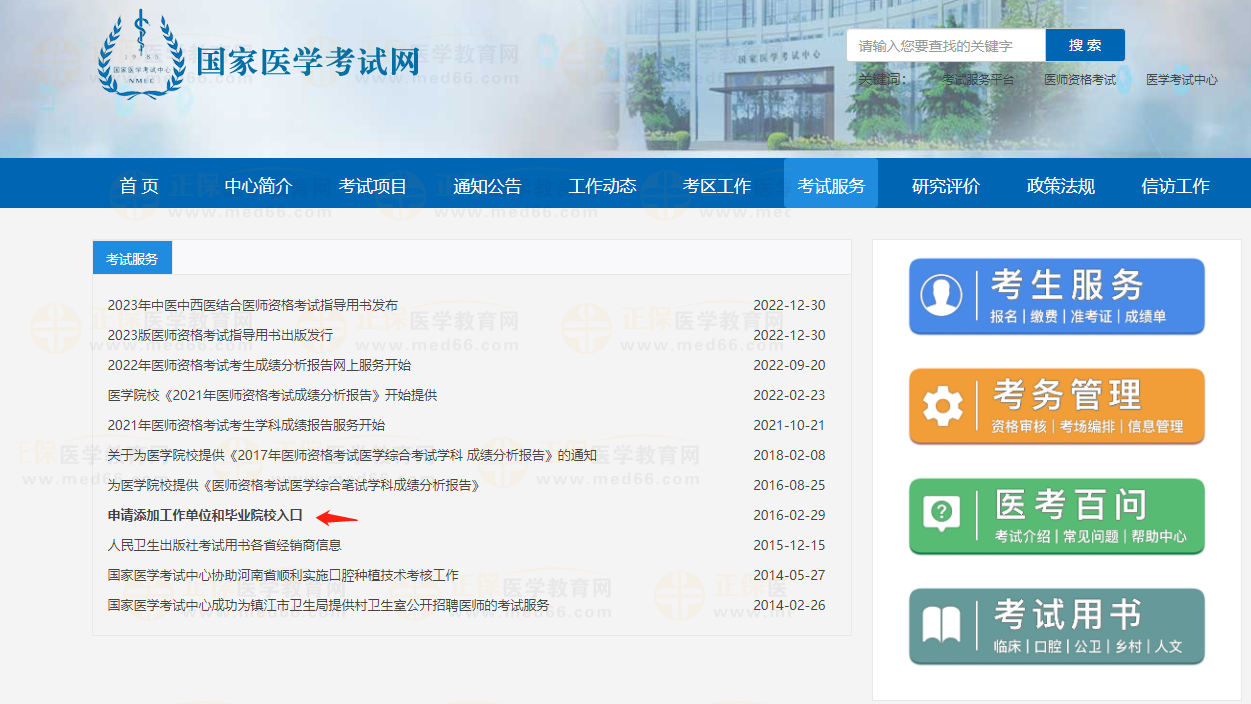Open 2022年医师资格考试考生成绩分析报告 link
The width and height of the screenshot is (1251, 704).
pyautogui.click(x=259, y=365)
